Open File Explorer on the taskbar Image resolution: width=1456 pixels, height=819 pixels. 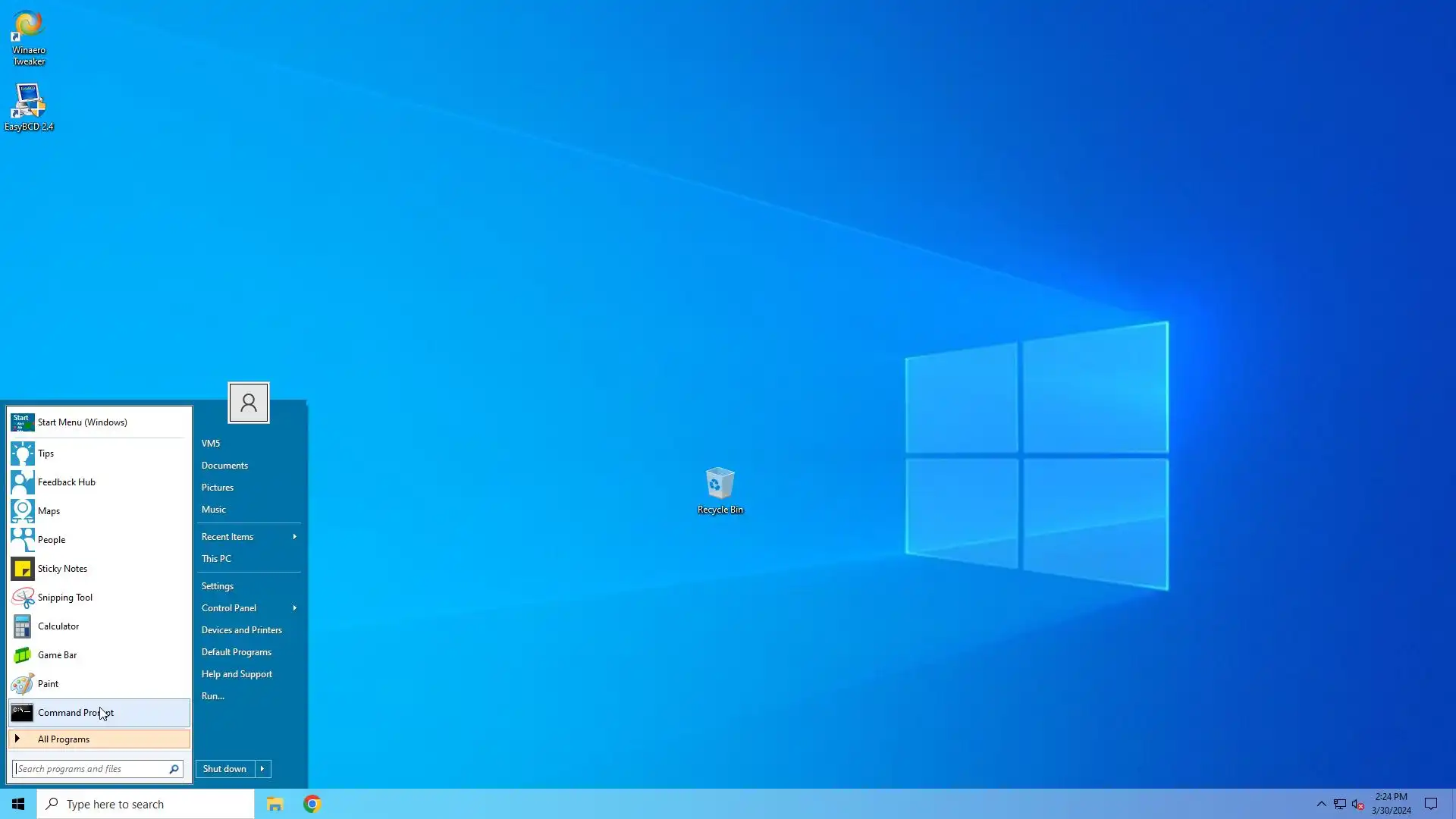(x=275, y=804)
